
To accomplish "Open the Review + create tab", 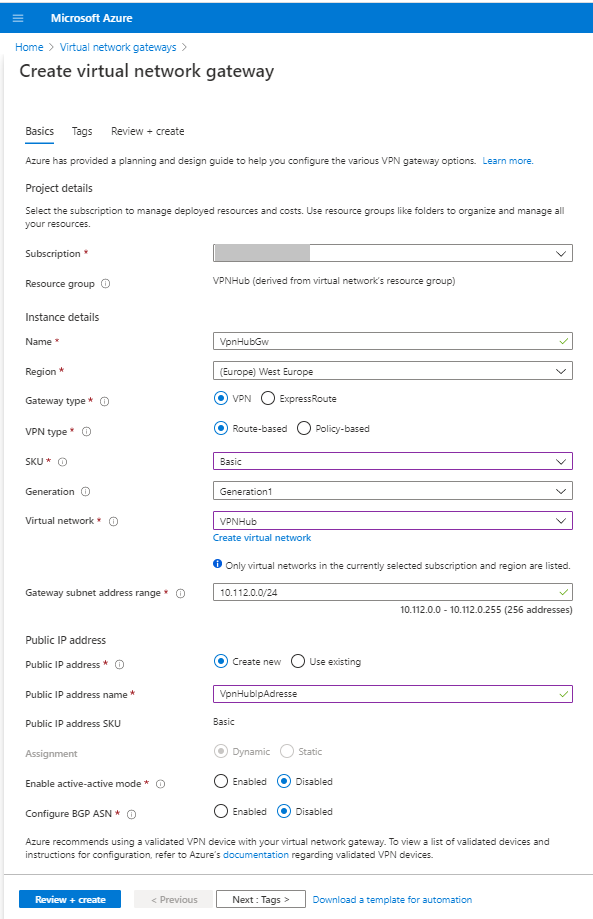I will pyautogui.click(x=148, y=131).
